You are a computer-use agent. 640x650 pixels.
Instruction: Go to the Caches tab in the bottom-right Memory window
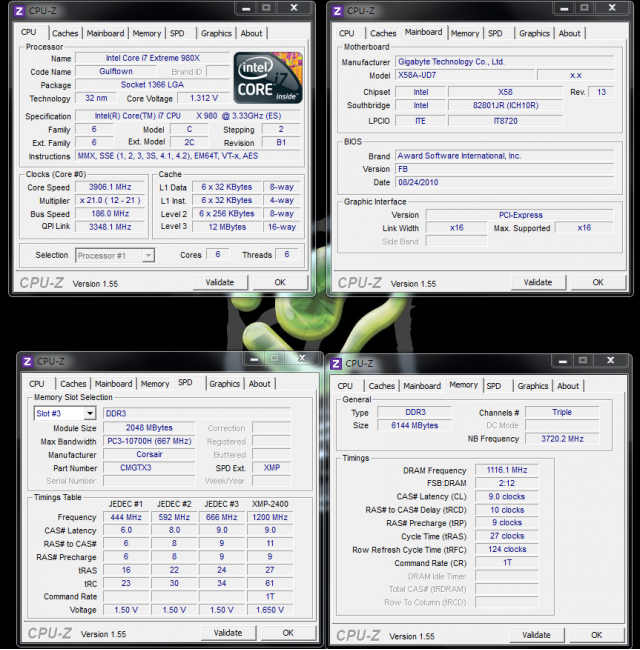point(381,386)
